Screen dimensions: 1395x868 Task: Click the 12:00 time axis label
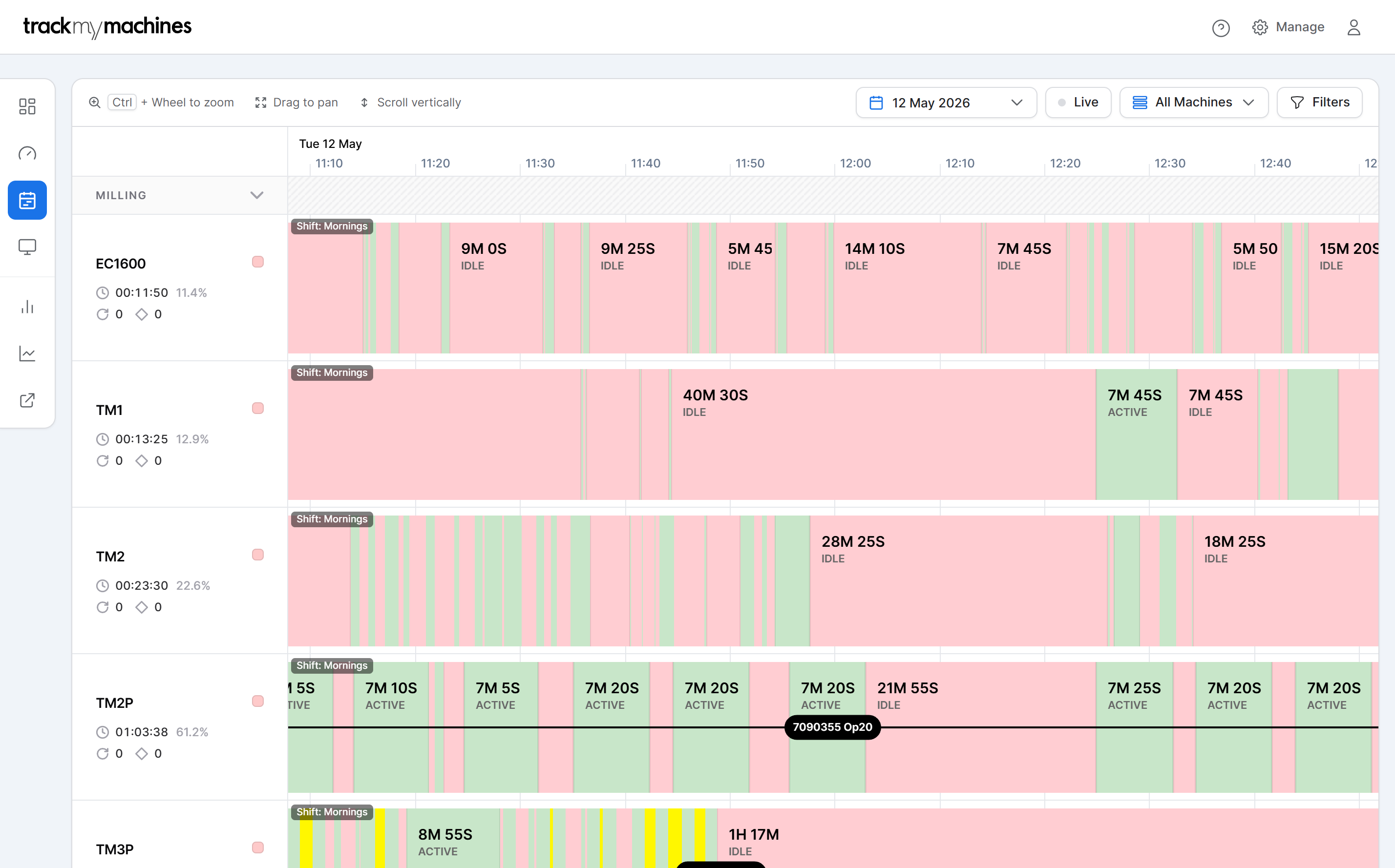click(855, 163)
